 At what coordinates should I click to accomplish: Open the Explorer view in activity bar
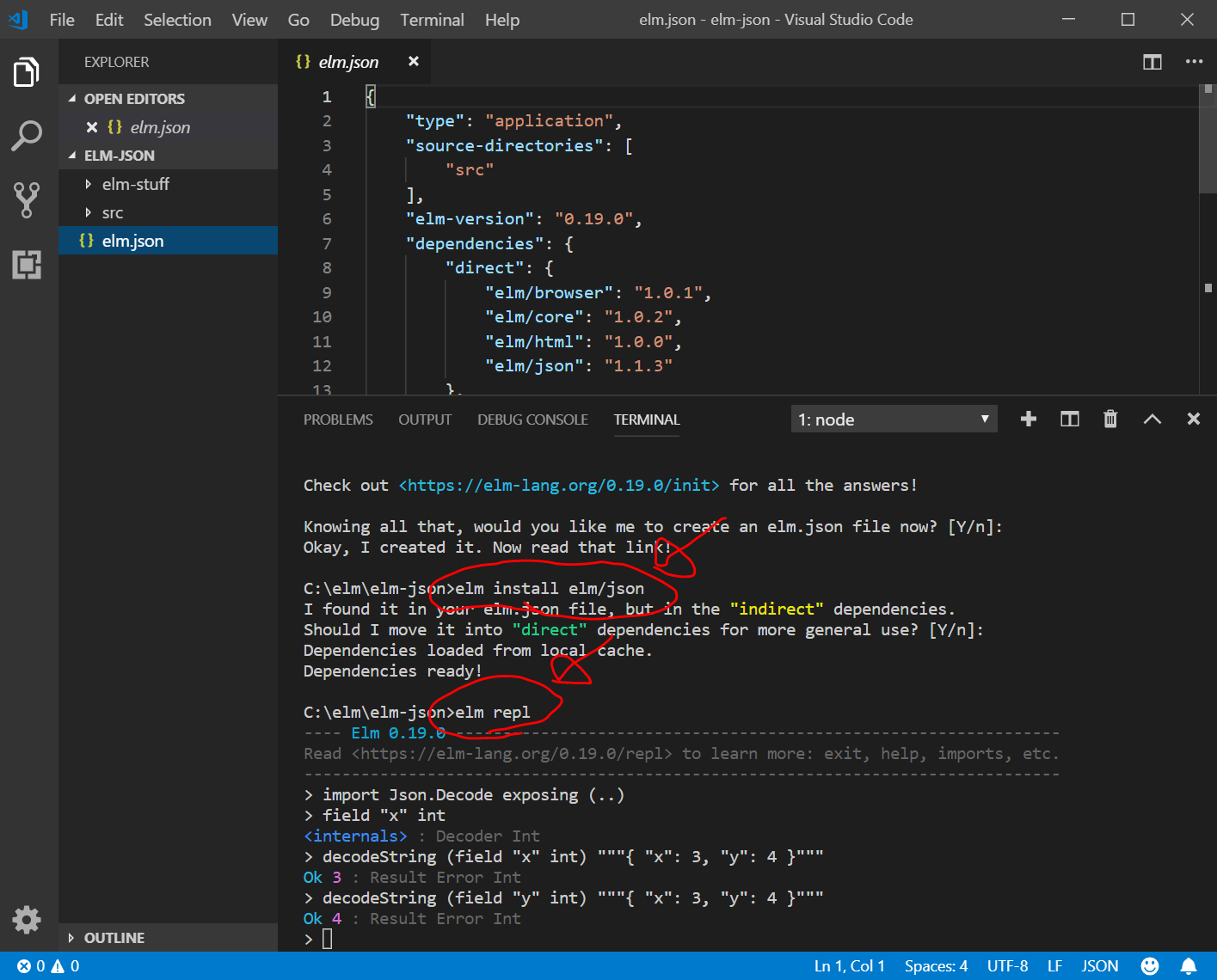click(27, 72)
